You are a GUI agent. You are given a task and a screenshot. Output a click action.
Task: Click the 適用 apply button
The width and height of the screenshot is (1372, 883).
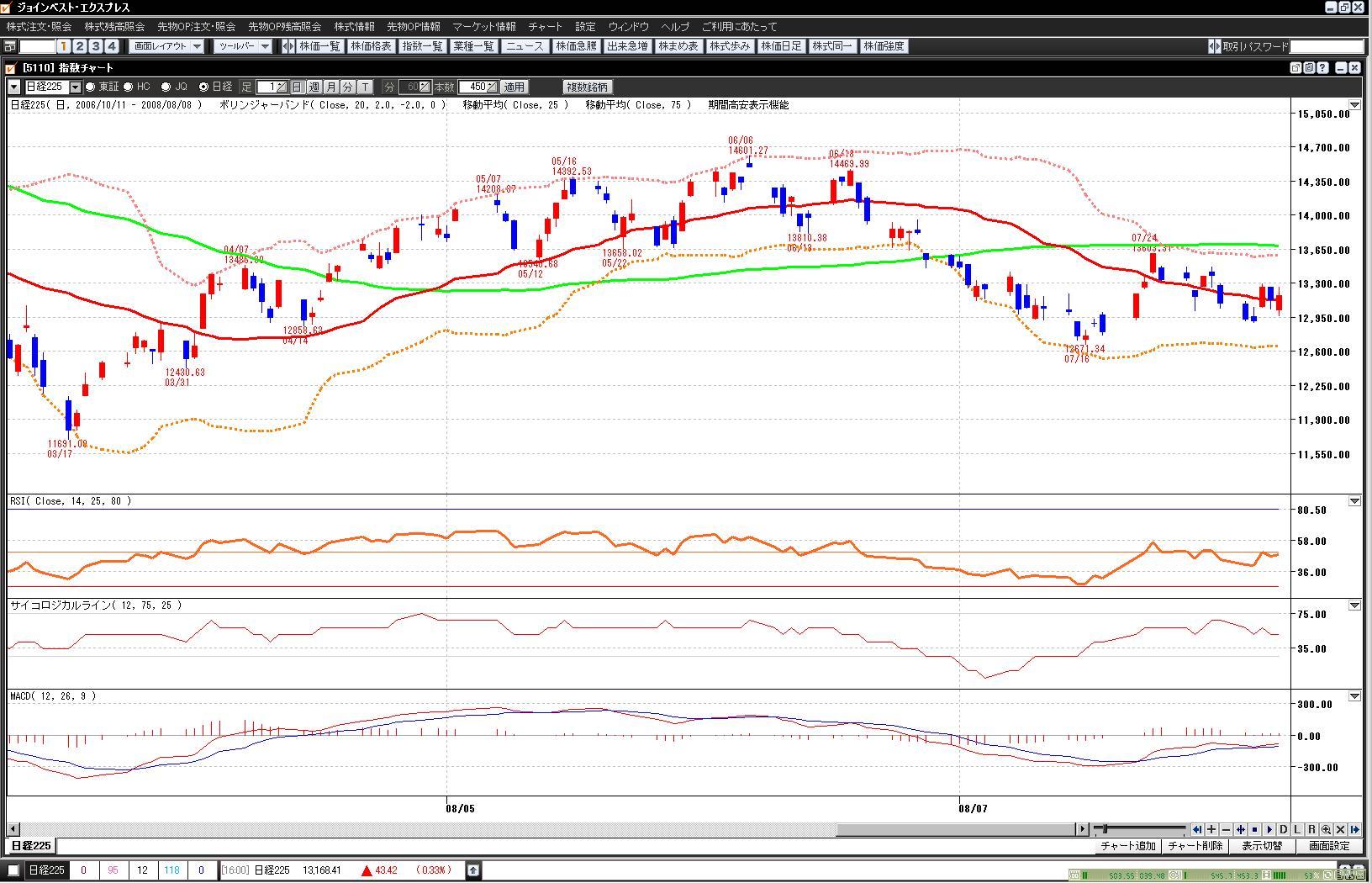(514, 87)
